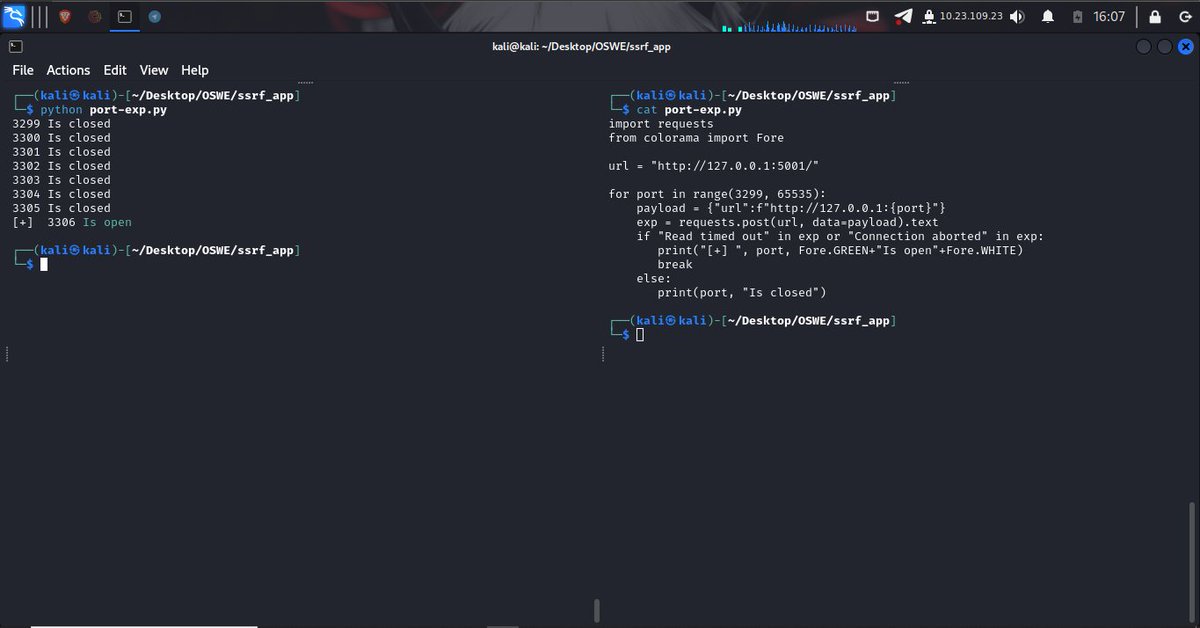
Task: Open the volume speaker control
Action: coord(1018,17)
